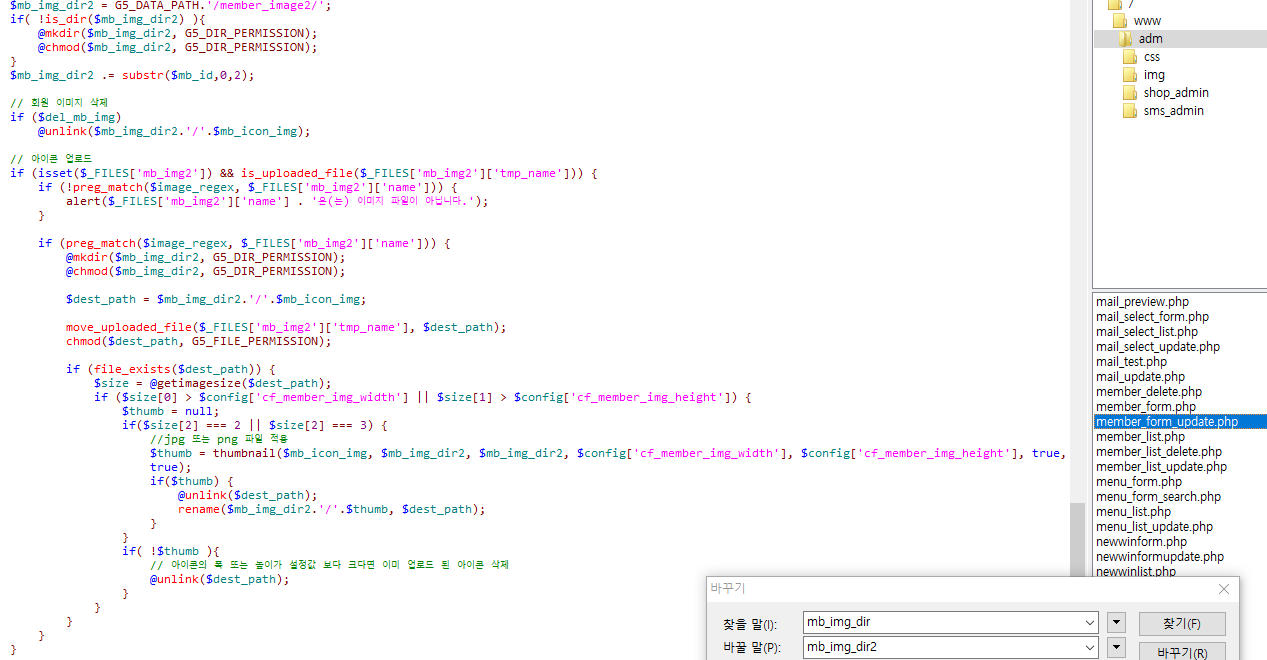Click the css folder icon

tap(1130, 57)
